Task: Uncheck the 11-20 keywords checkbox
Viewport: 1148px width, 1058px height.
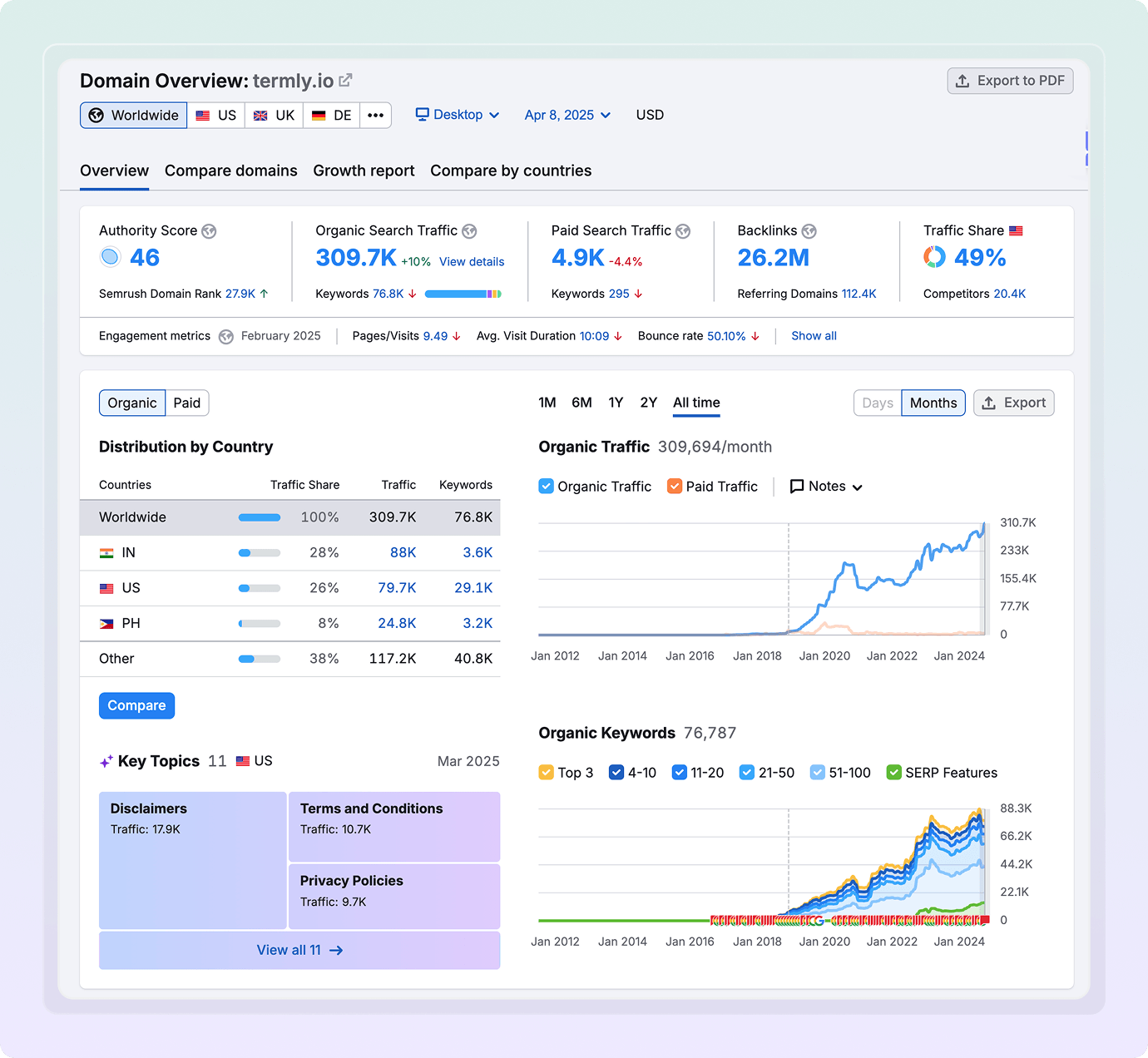Action: 680,773
